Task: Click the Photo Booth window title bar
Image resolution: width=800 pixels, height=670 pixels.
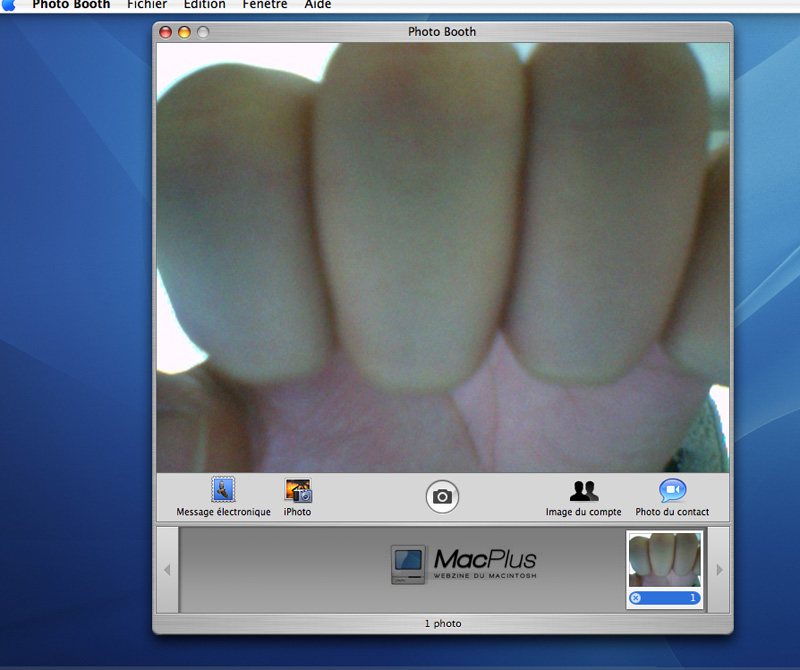Action: click(442, 32)
